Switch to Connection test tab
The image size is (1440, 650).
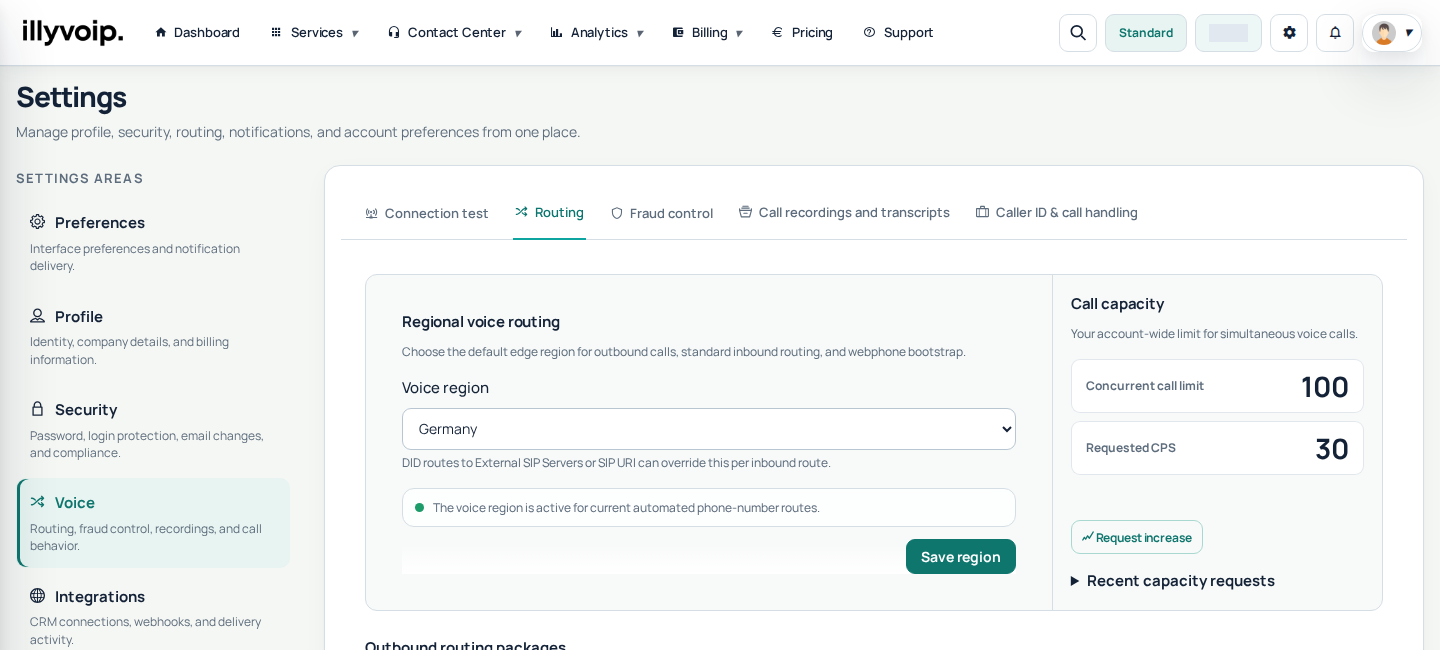[427, 213]
